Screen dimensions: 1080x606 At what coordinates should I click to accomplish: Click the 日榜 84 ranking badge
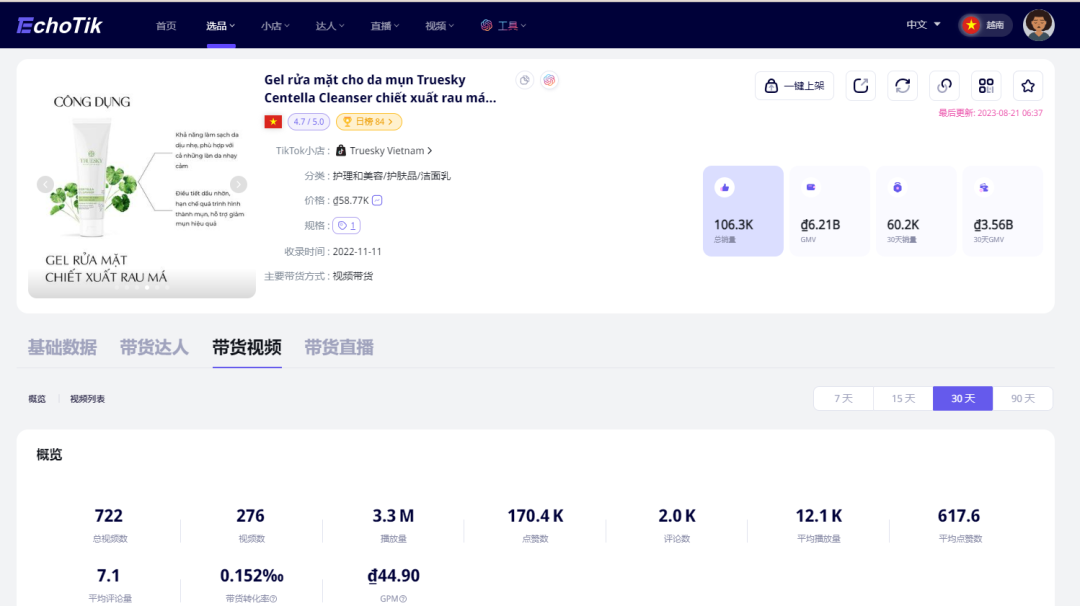pyautogui.click(x=368, y=120)
